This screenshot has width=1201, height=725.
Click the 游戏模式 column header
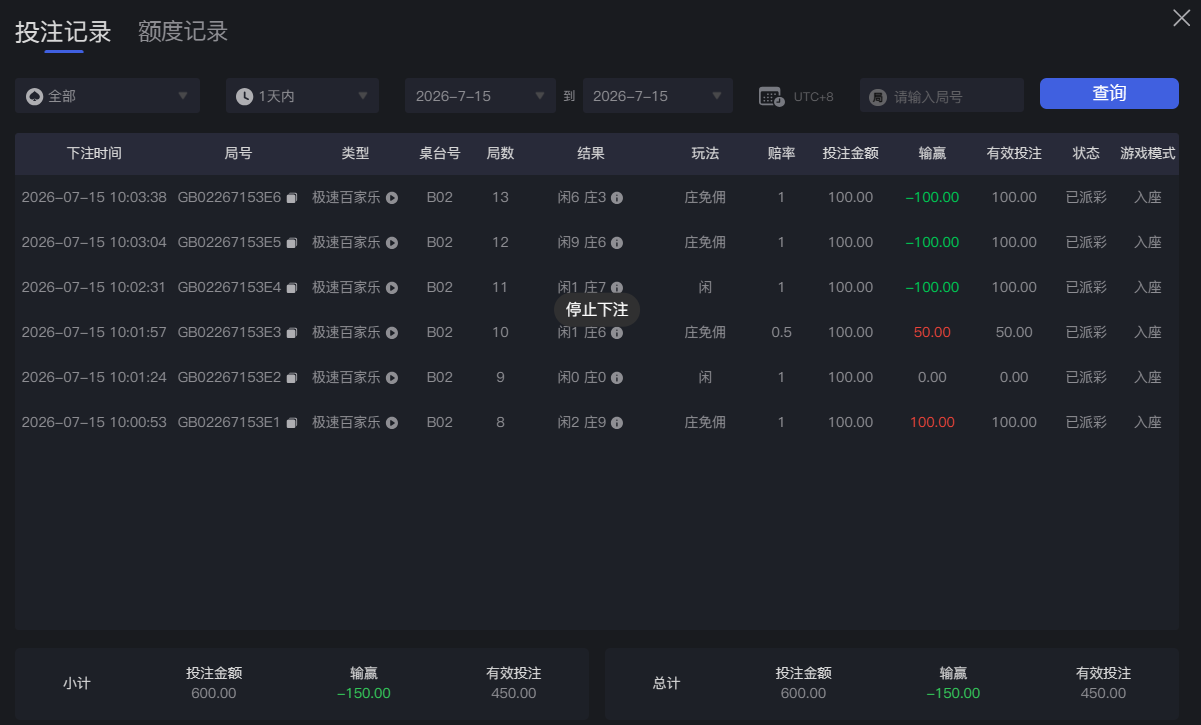[x=1148, y=154]
